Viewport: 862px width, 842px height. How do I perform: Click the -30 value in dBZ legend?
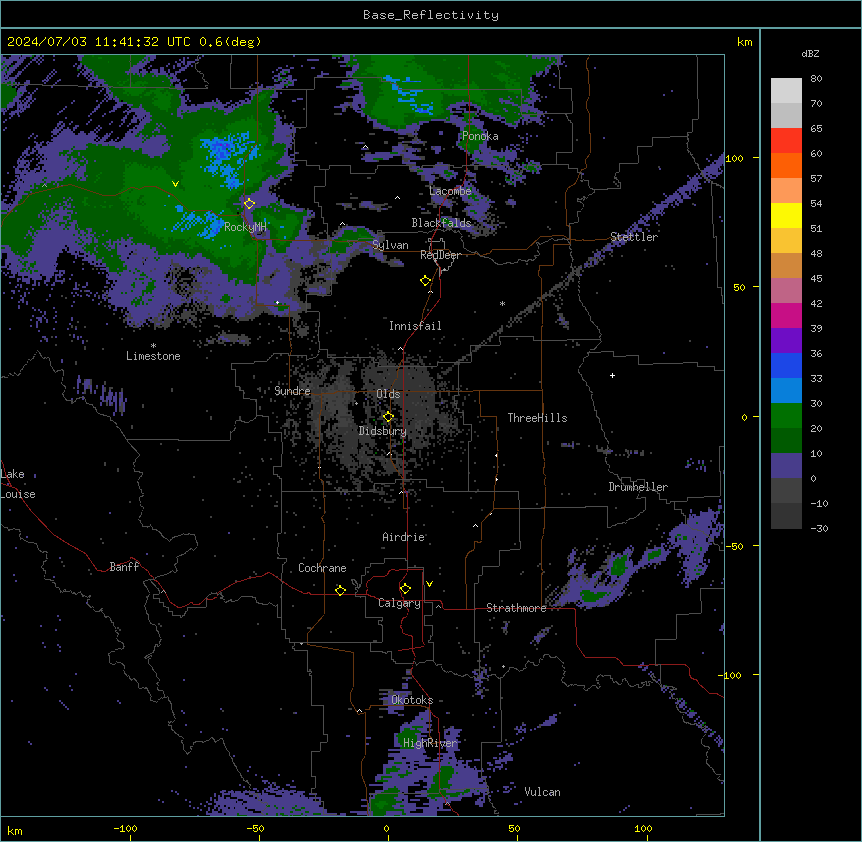(819, 528)
